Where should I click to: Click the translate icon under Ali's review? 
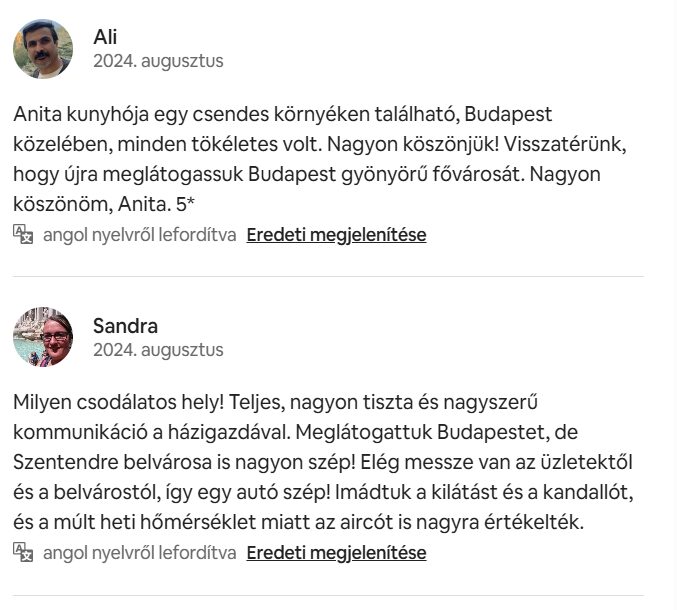pos(23,235)
